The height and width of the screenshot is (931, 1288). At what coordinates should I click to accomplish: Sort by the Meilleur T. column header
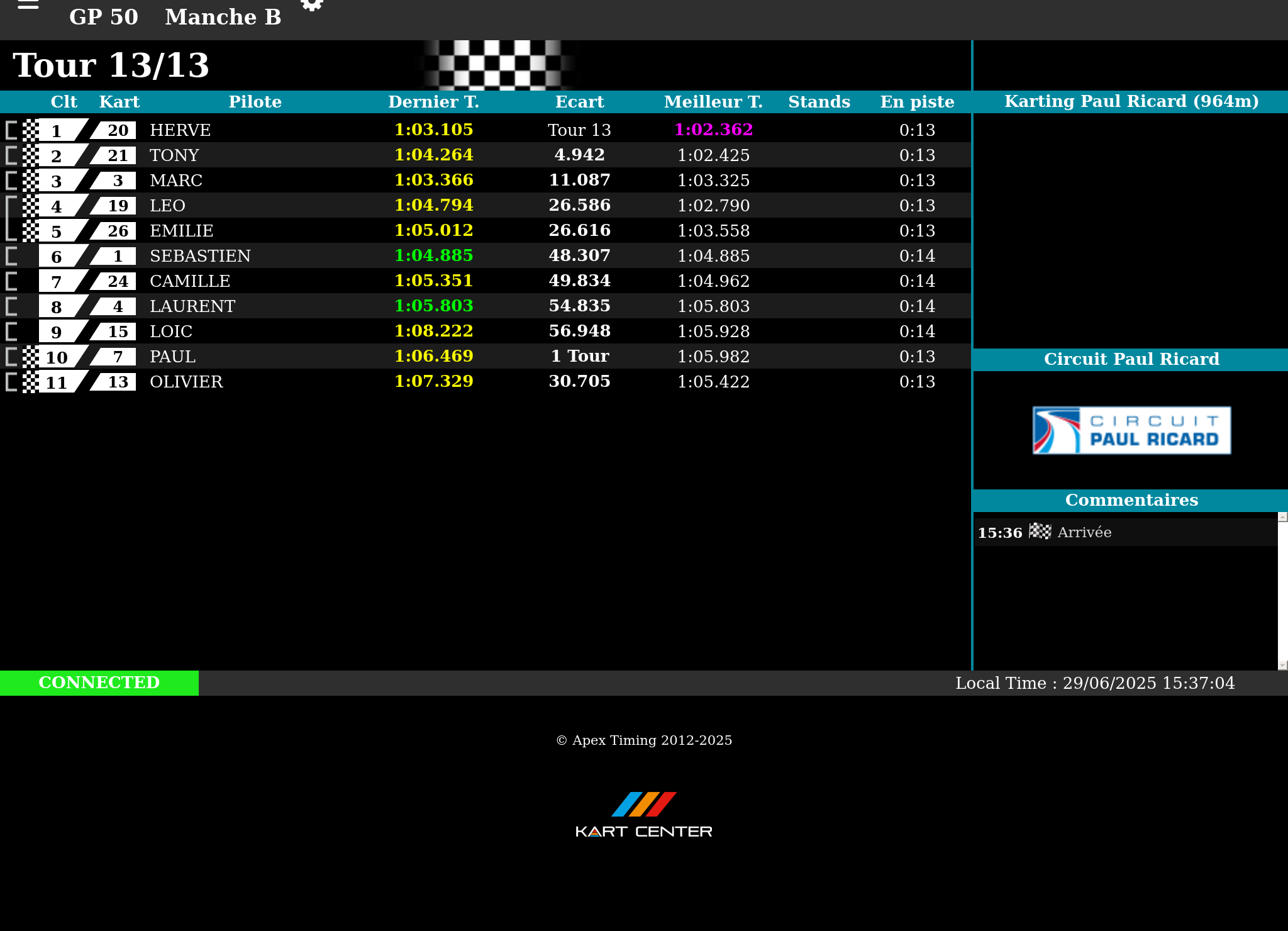coord(713,102)
